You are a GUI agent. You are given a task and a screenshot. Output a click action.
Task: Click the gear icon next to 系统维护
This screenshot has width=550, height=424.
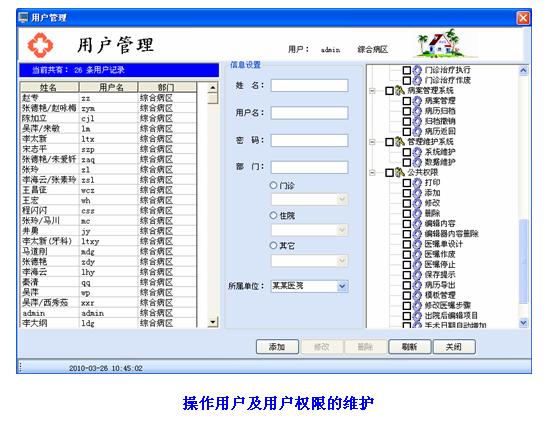(x=417, y=152)
